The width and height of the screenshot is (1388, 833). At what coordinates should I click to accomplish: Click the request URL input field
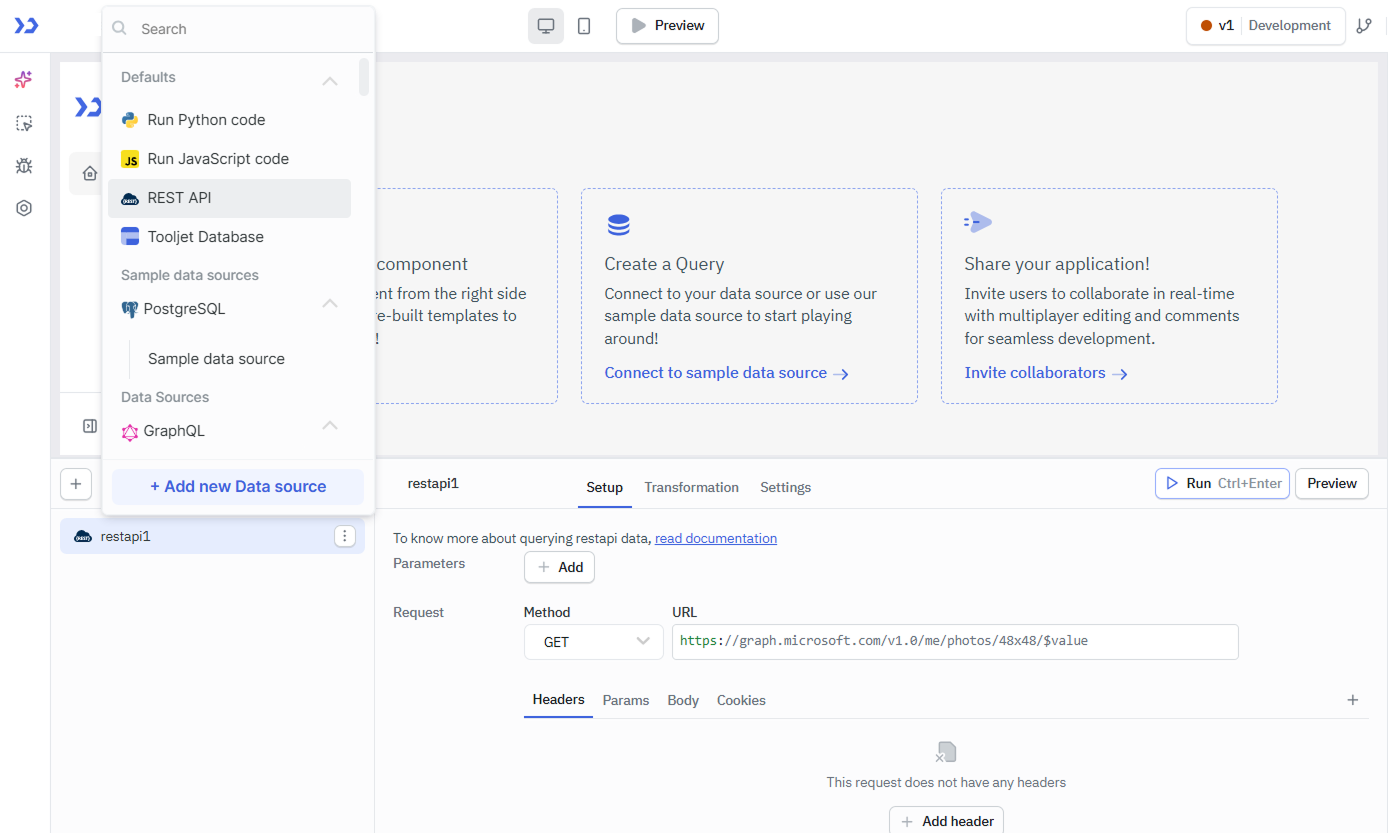[955, 641]
